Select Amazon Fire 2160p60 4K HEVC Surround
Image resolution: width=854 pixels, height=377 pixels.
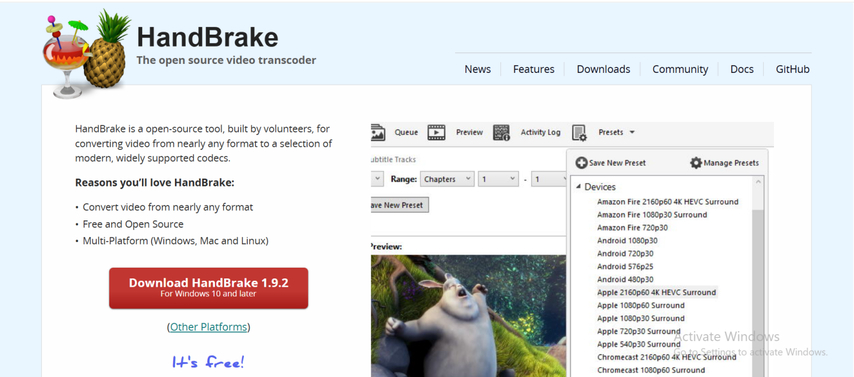tap(668, 202)
